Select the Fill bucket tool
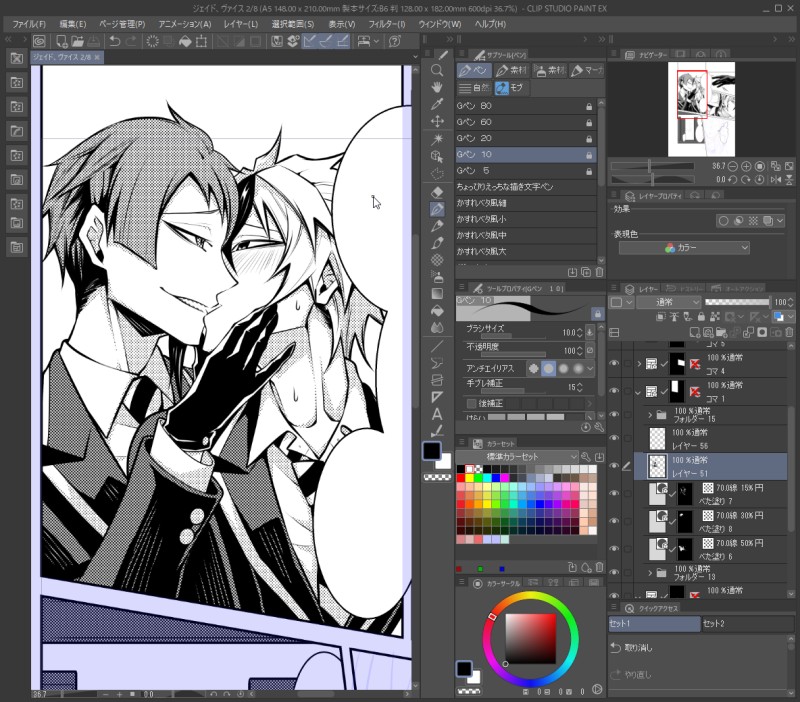This screenshot has height=702, width=800. tap(437, 311)
